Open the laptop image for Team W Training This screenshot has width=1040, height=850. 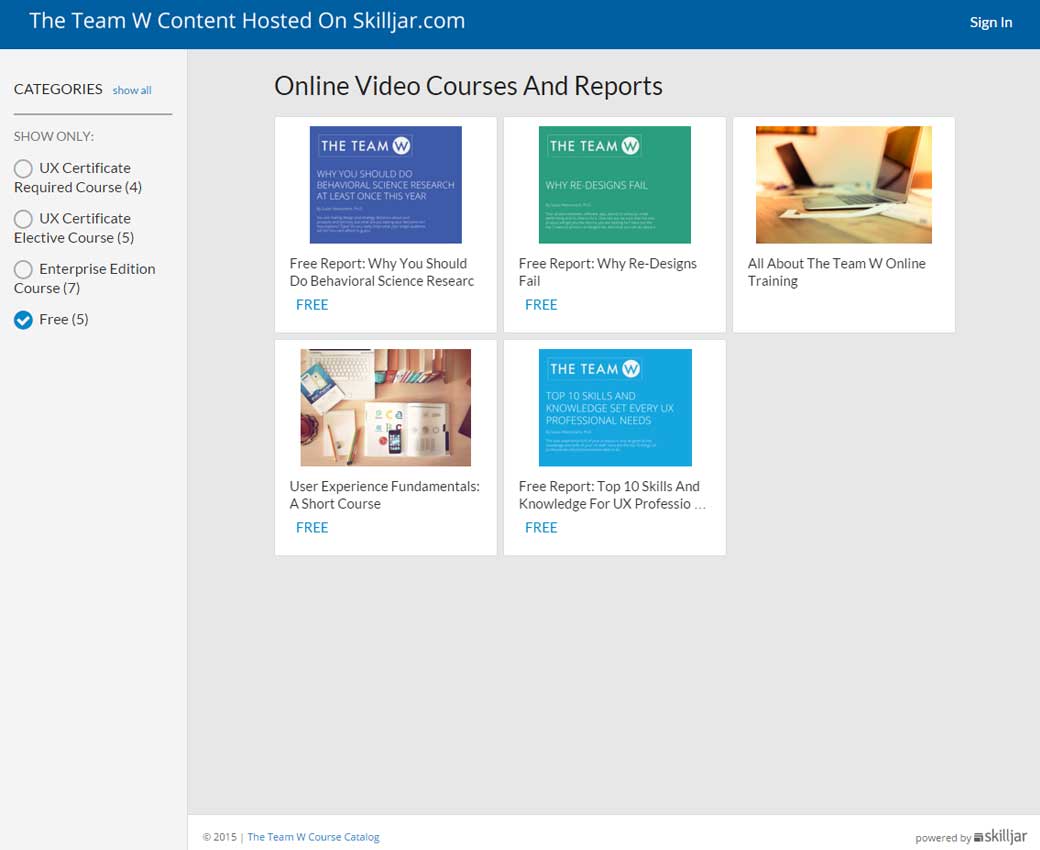843,185
